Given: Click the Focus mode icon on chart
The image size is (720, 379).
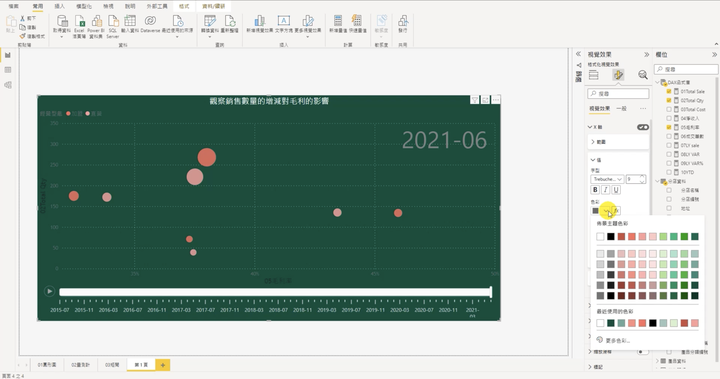Looking at the screenshot, I should pos(485,100).
